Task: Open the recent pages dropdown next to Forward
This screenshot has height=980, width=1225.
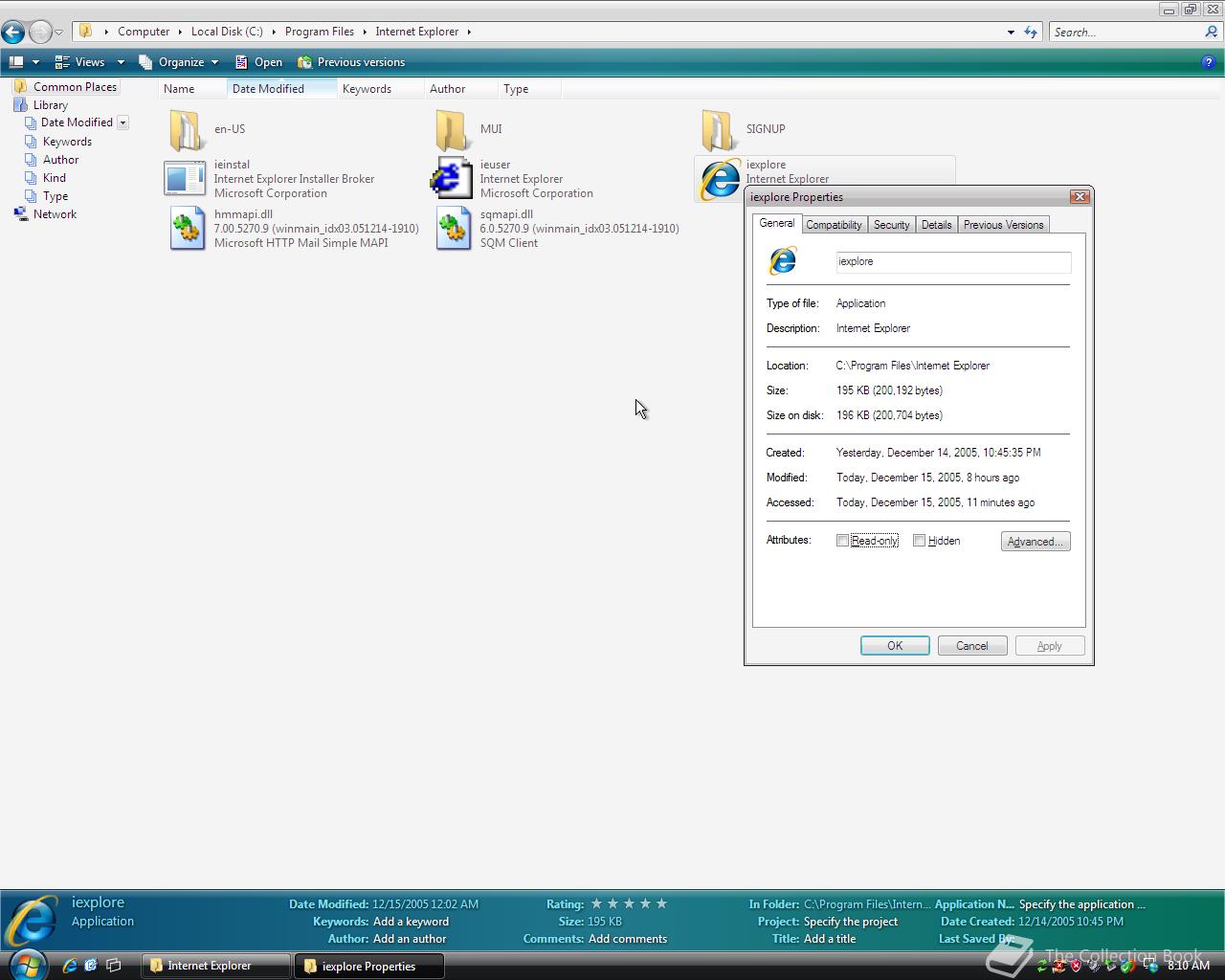Action: pyautogui.click(x=58, y=32)
